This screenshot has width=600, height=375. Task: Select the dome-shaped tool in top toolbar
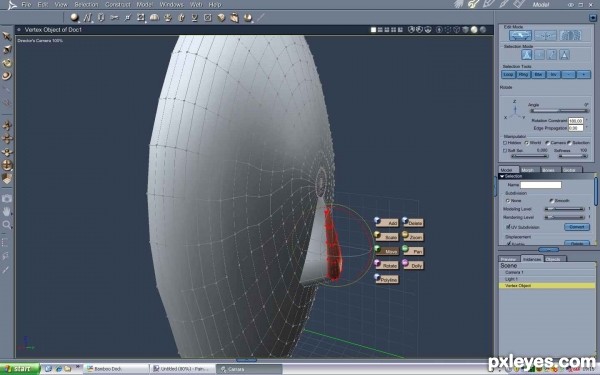(154, 17)
